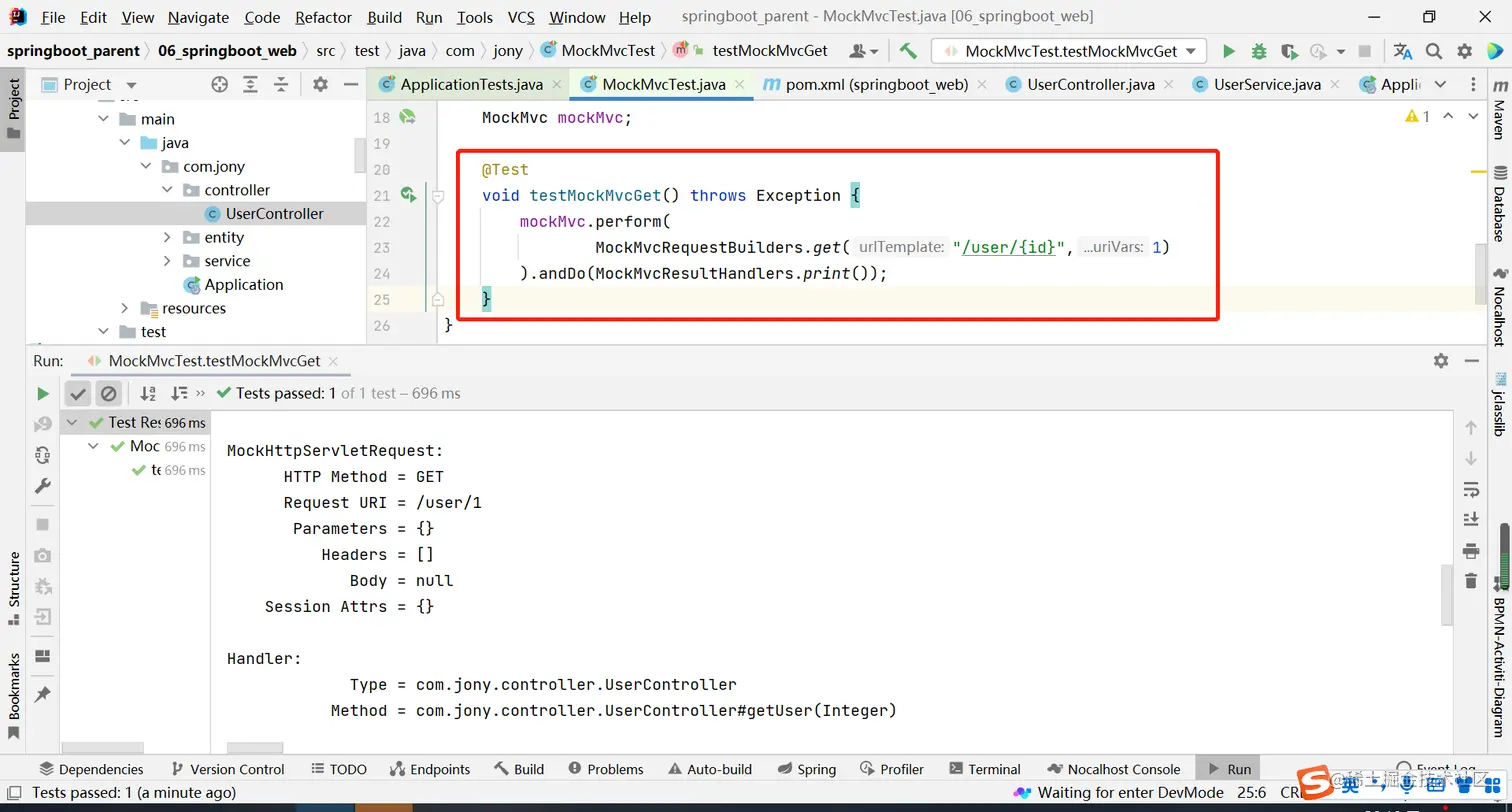Click dump threads camera icon

(43, 555)
